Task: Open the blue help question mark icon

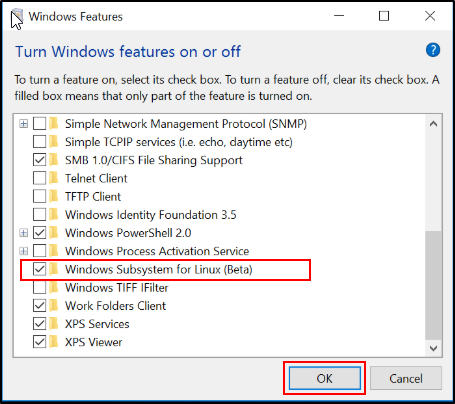Action: click(x=433, y=50)
